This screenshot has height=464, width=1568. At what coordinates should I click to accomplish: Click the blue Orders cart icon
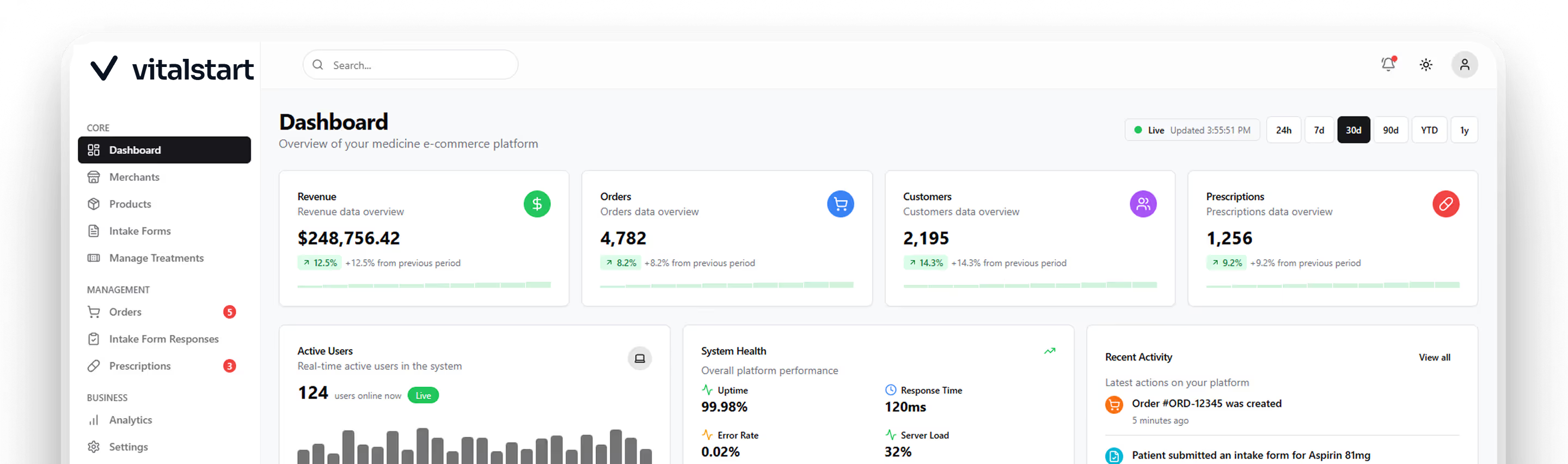coord(840,204)
